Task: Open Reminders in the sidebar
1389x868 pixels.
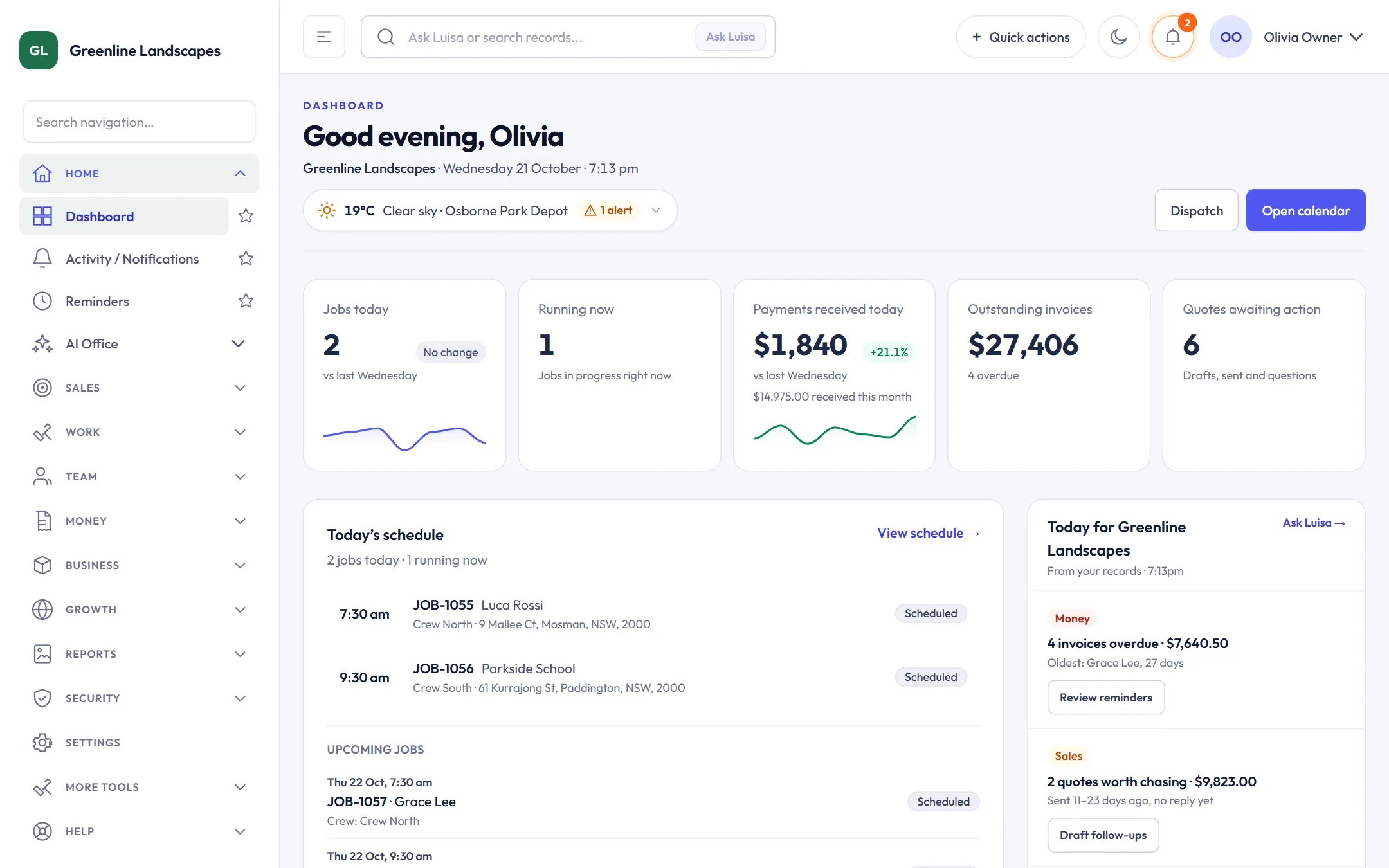Action: (x=124, y=301)
